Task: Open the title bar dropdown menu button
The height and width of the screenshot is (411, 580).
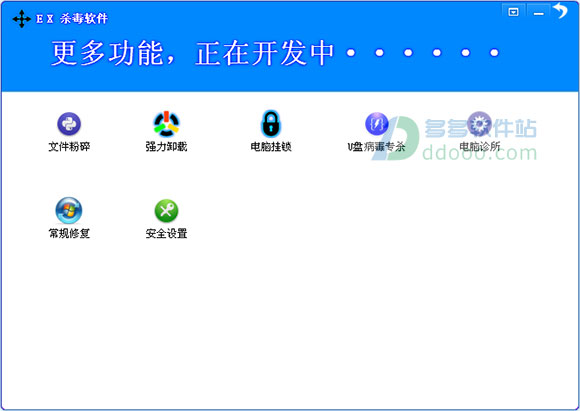Action: (513, 11)
